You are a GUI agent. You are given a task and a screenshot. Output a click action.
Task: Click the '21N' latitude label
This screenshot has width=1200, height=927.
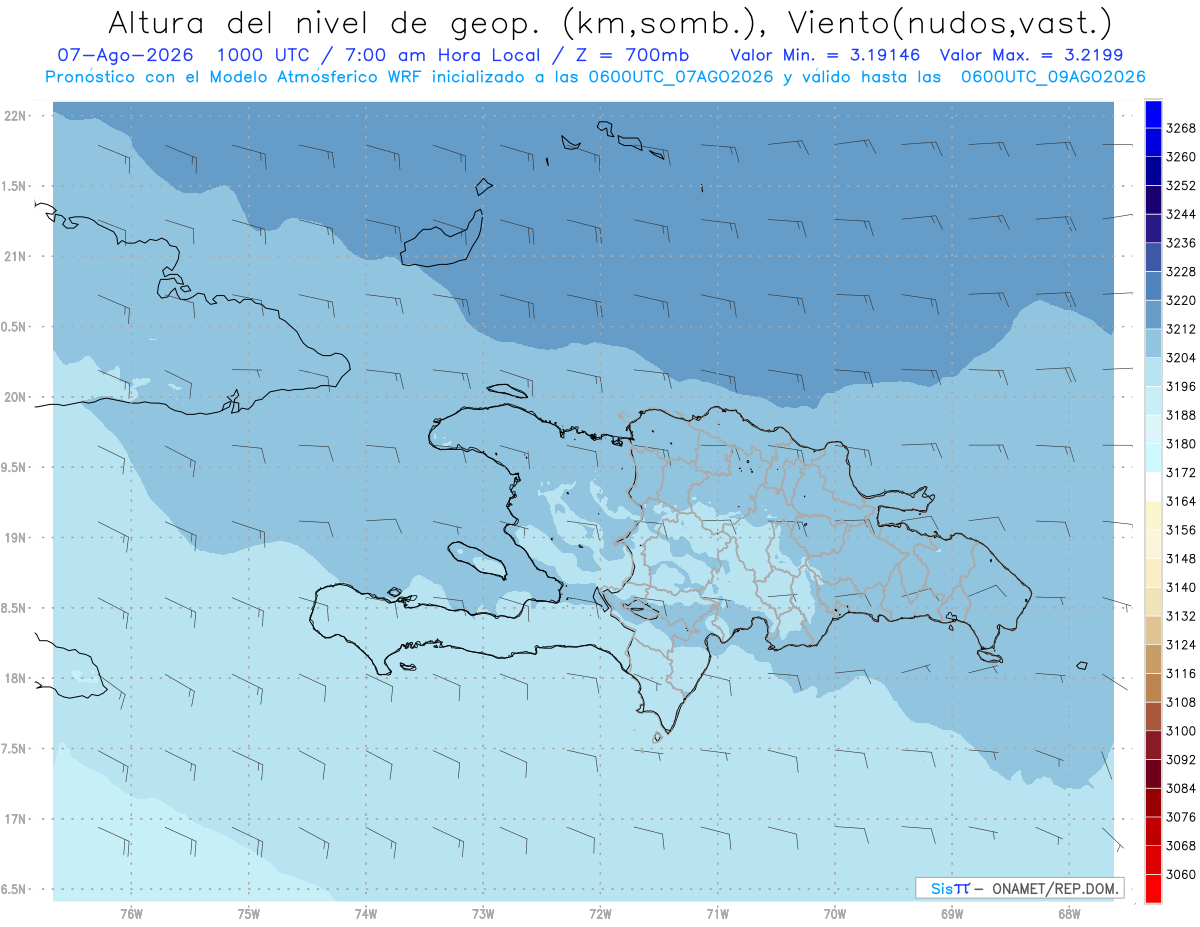17,257
